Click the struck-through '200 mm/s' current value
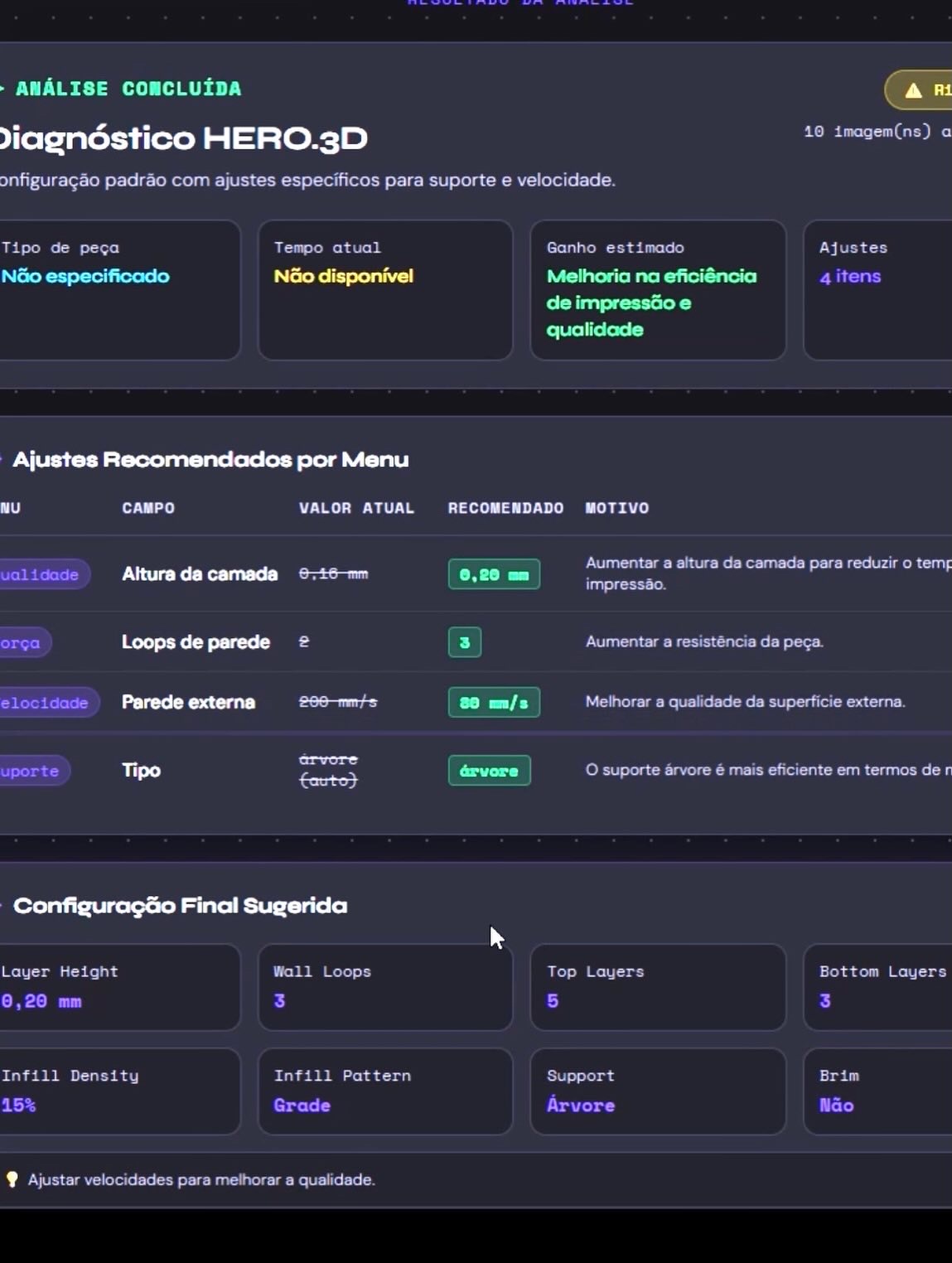Screen dimensions: 952x1263 pyautogui.click(x=338, y=702)
